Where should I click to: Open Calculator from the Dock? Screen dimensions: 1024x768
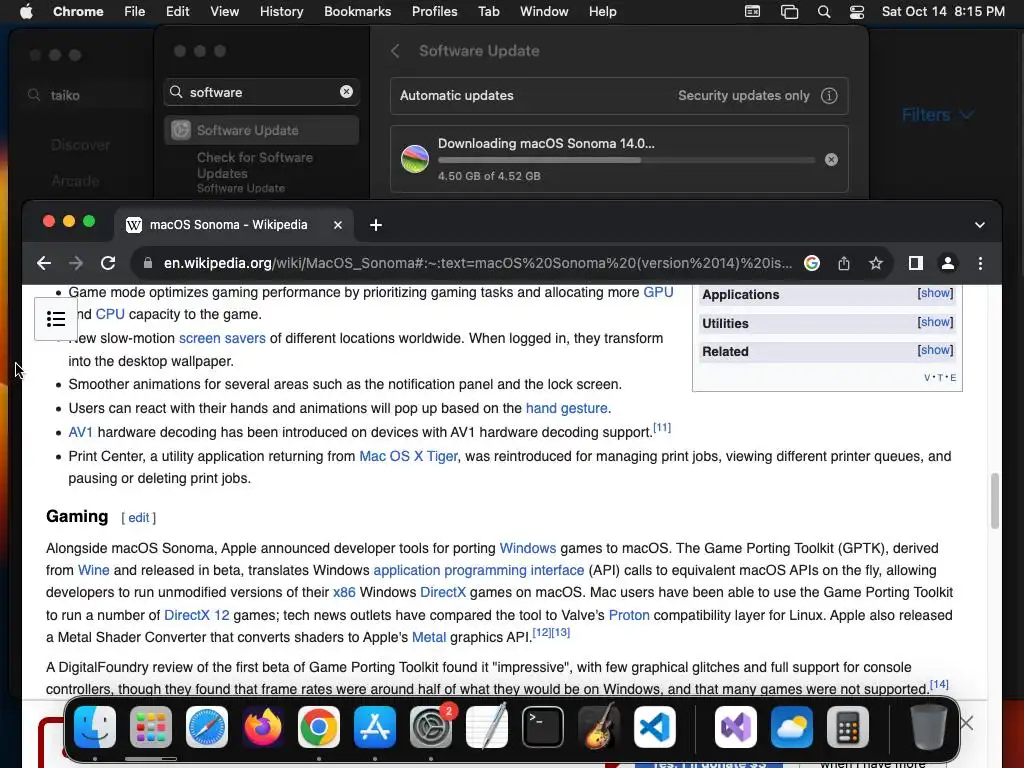coord(848,727)
